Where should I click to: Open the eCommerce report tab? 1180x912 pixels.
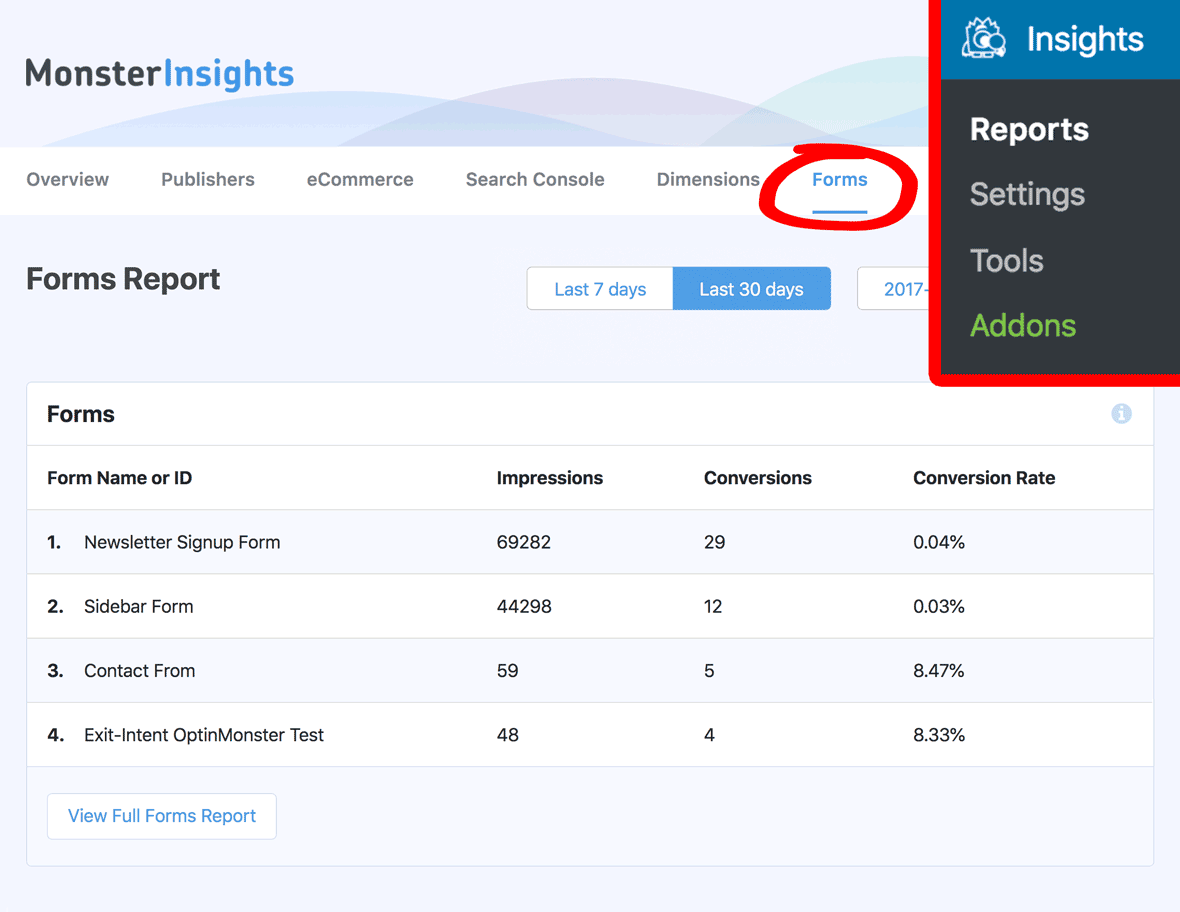click(x=360, y=180)
